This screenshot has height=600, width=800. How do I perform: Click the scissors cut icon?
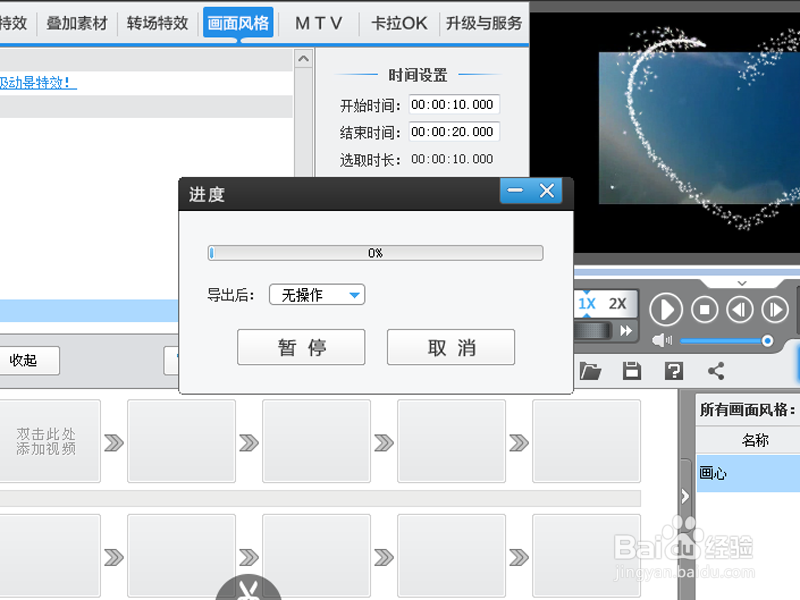pos(248,589)
